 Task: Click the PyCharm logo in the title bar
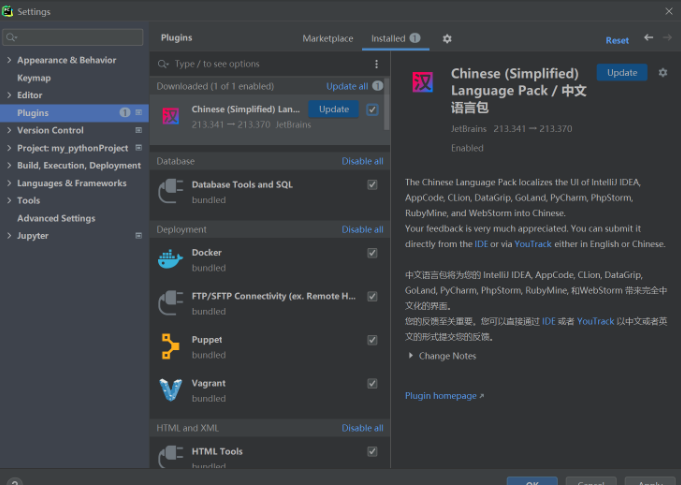pos(7,11)
